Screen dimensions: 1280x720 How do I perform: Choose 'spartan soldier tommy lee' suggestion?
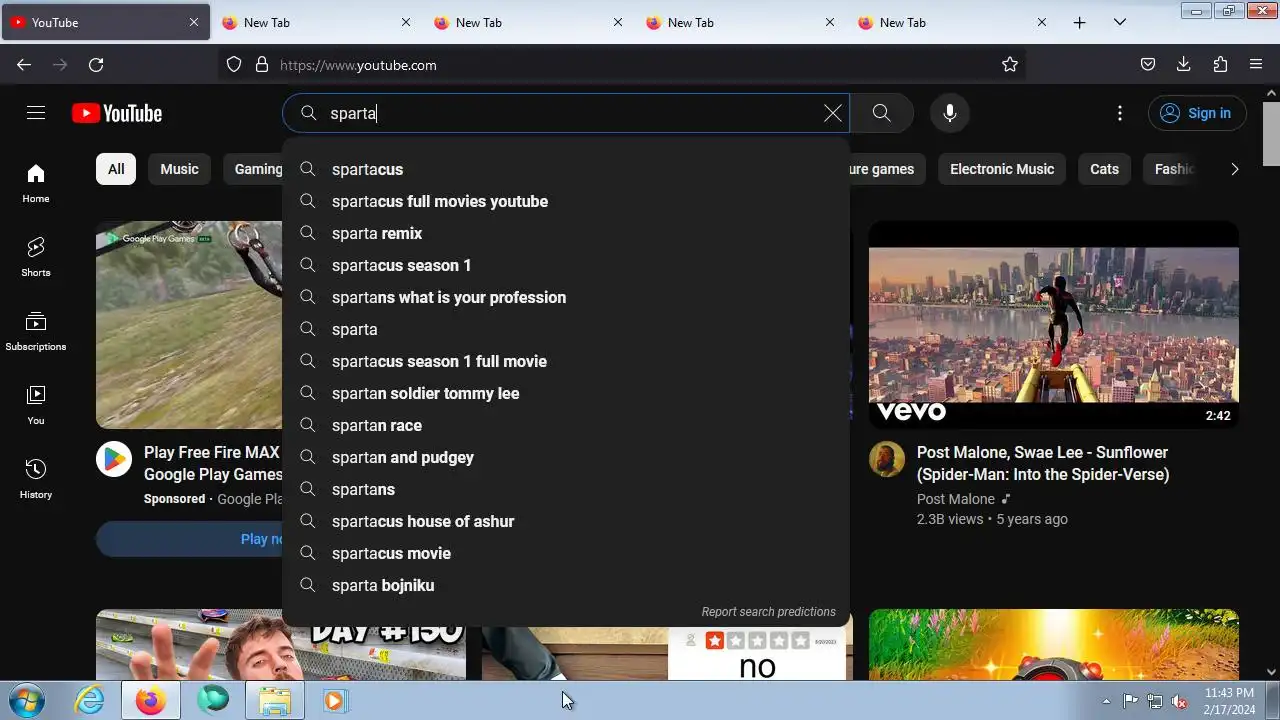tap(566, 393)
